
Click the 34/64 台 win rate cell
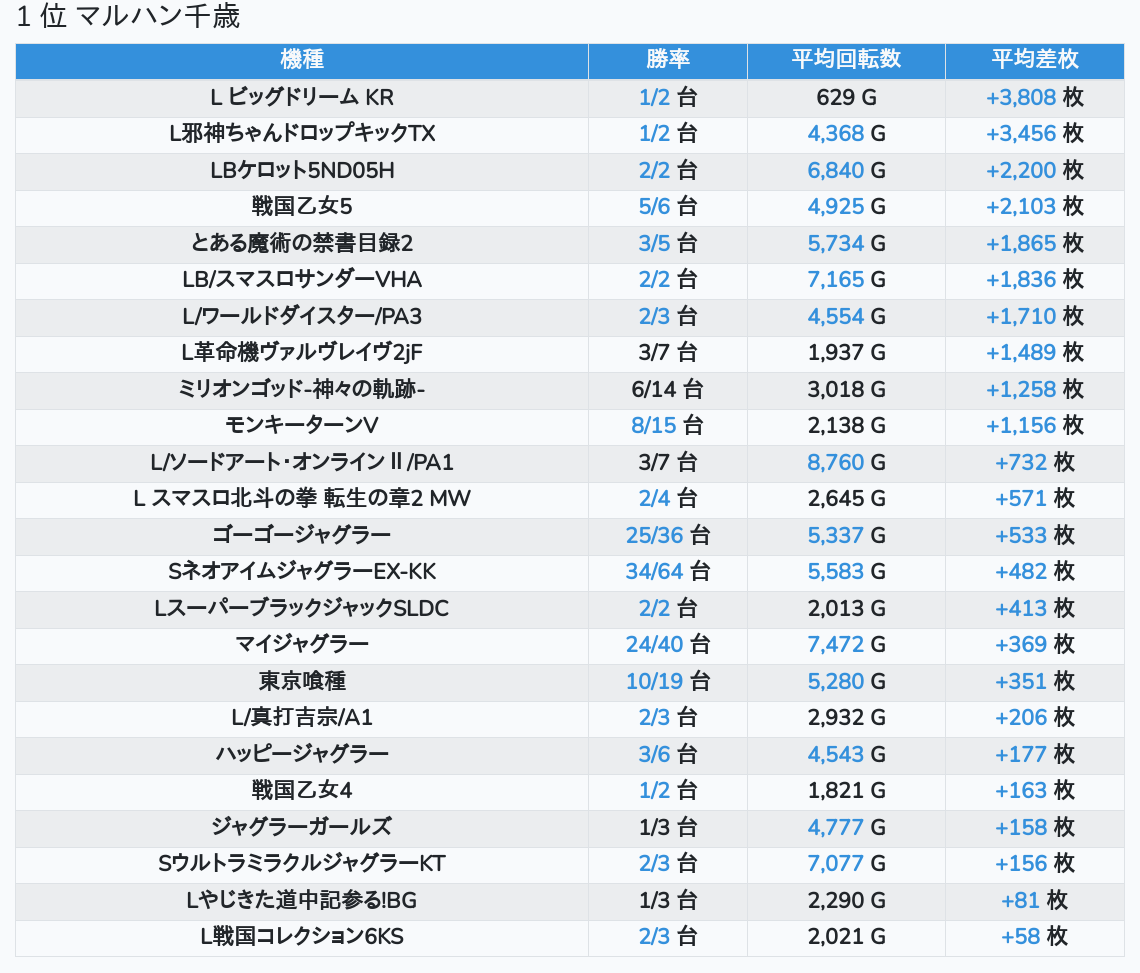click(667, 572)
